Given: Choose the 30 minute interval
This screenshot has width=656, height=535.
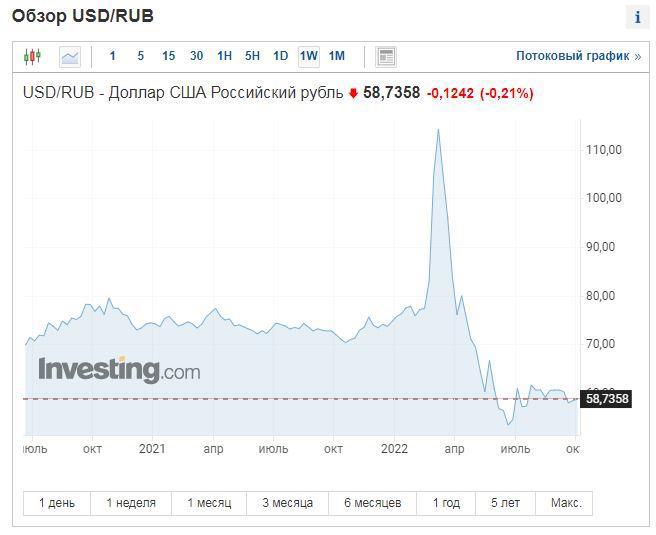Looking at the screenshot, I should click(x=196, y=56).
